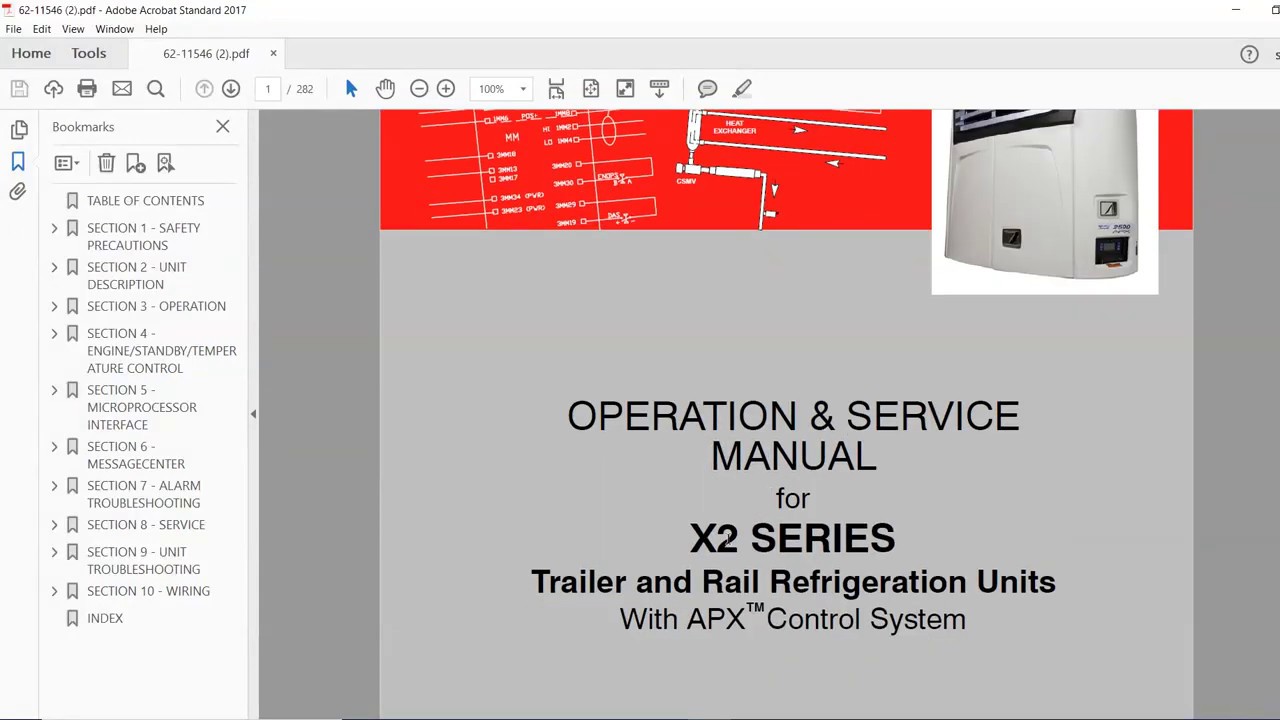Screen dimensions: 1280x720
Task: Select the Highlight pen tool
Action: point(741,89)
